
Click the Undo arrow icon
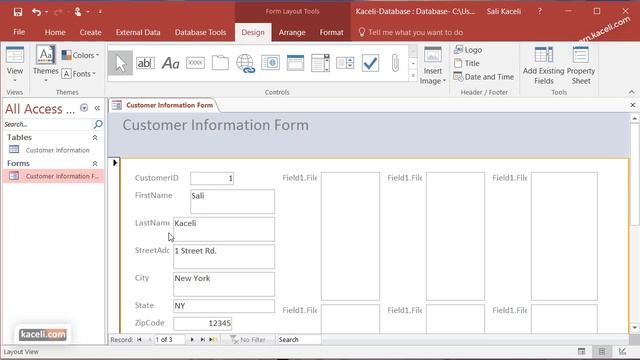[36, 12]
